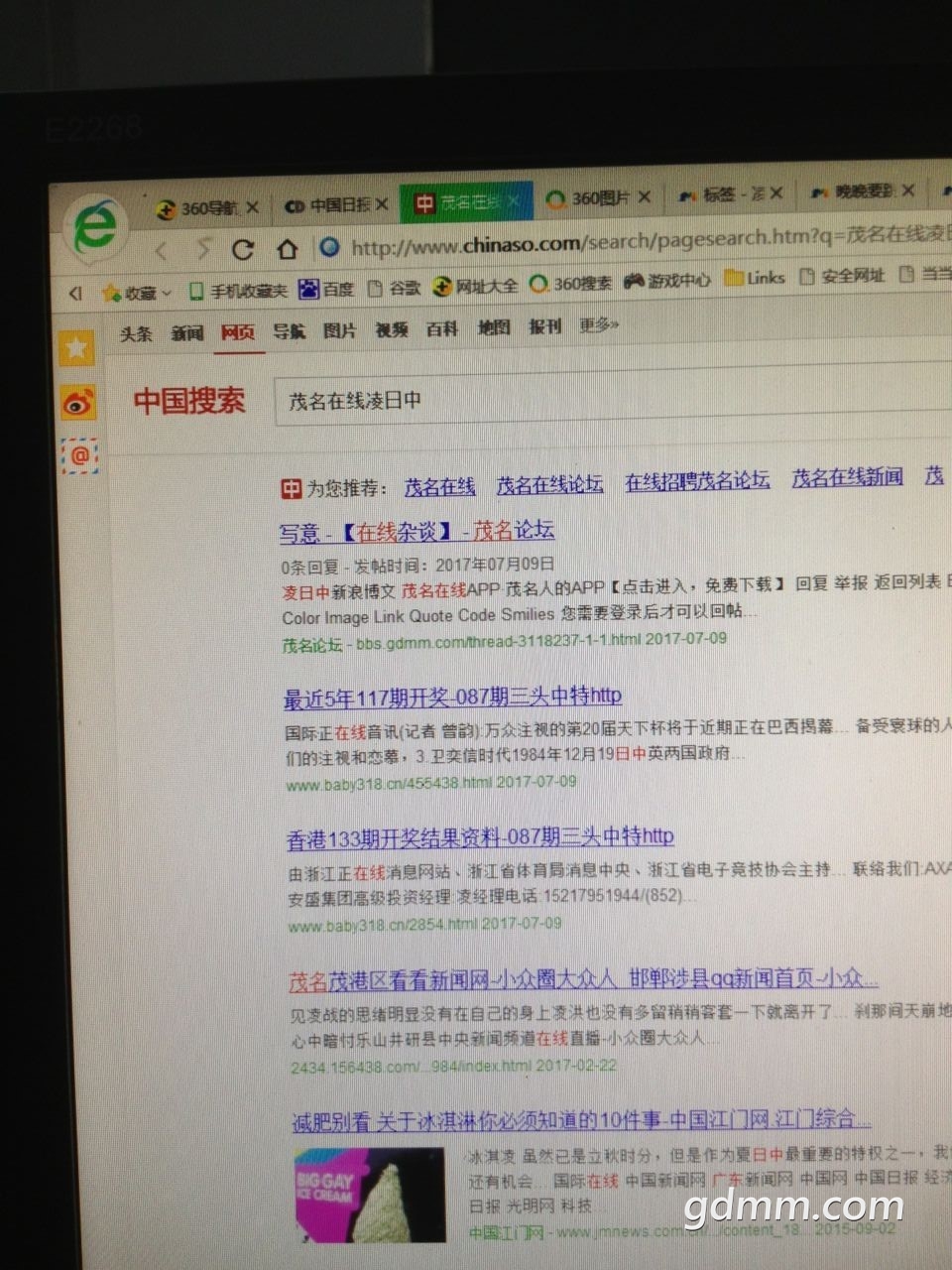Select the 地图 search category
Screen dimensions: 952x1270
pos(494,327)
